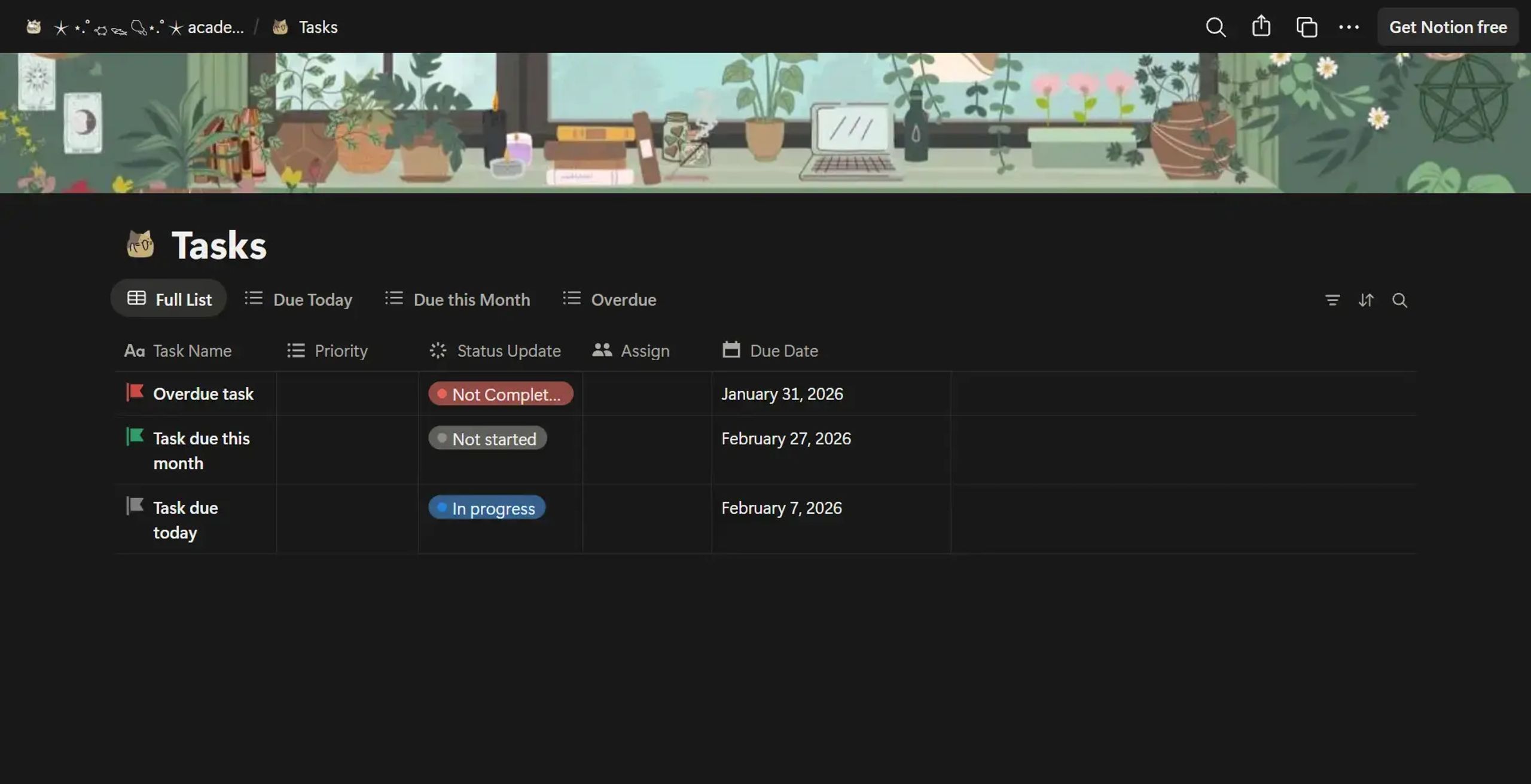Click the sort arrows icon
The height and width of the screenshot is (784, 1531).
pos(1365,300)
